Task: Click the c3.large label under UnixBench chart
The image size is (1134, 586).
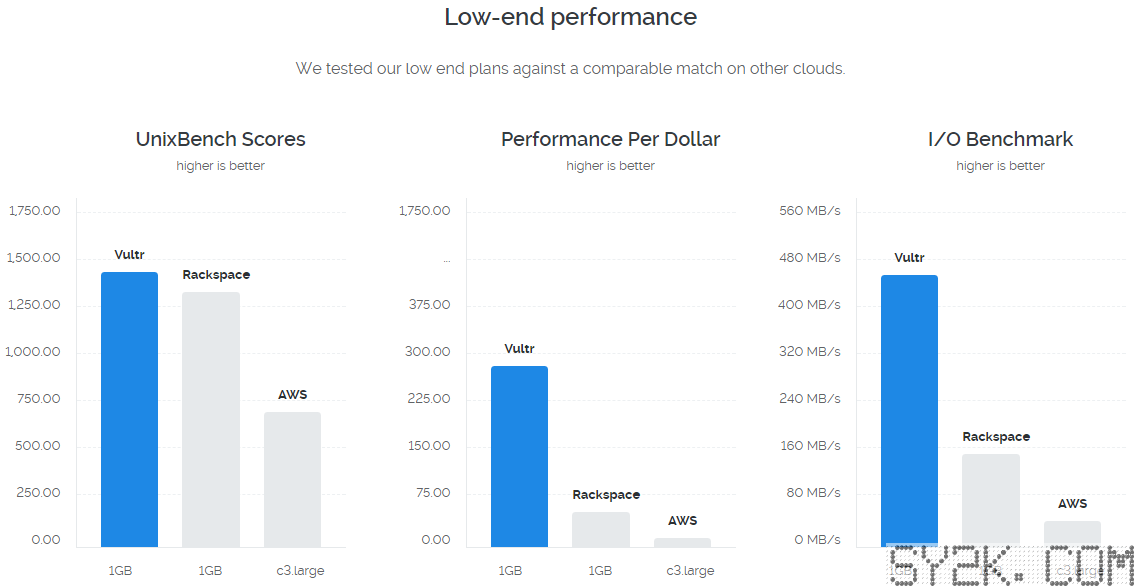Action: (x=300, y=571)
